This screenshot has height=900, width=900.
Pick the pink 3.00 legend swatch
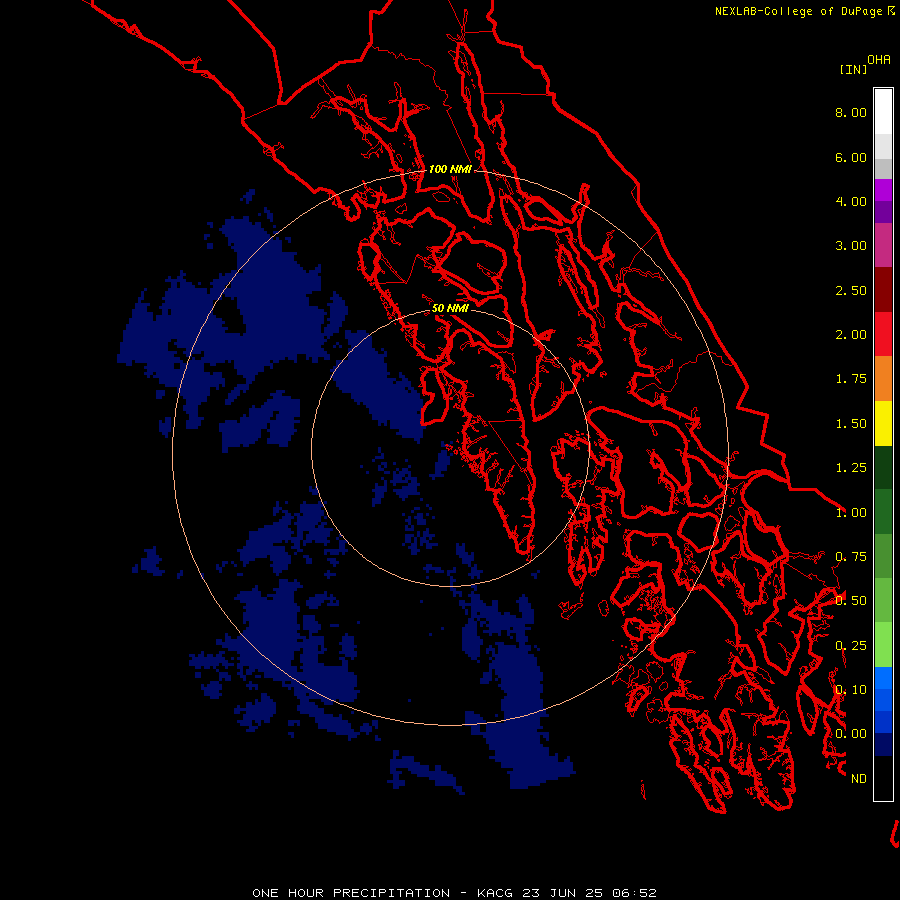tap(883, 245)
